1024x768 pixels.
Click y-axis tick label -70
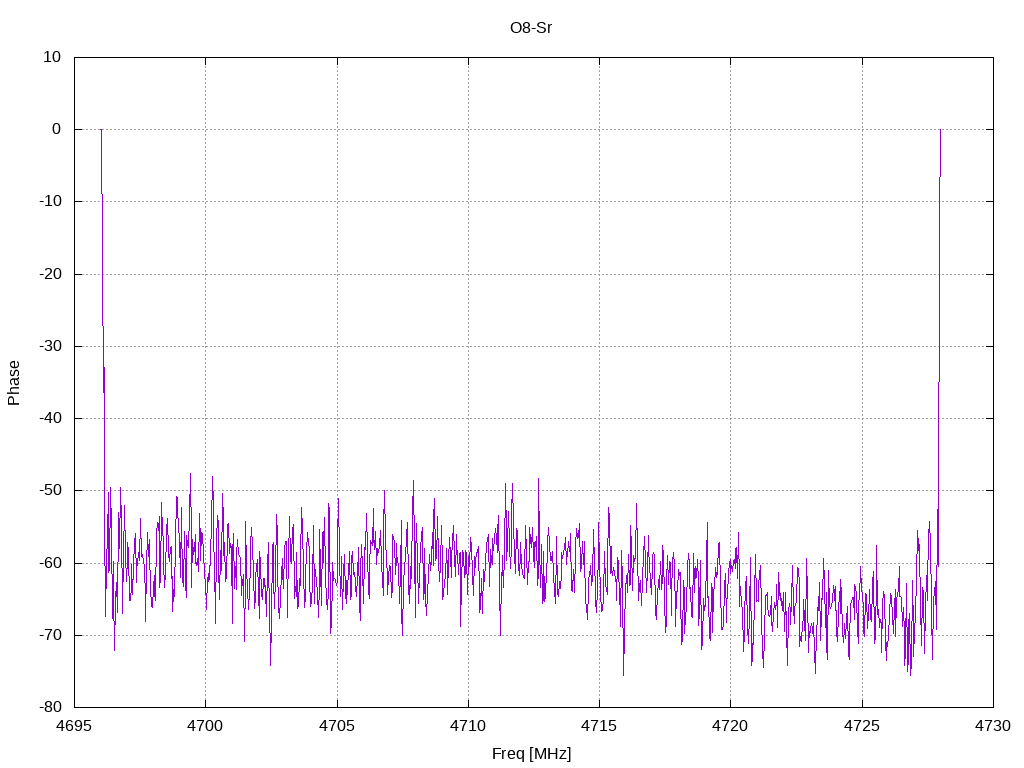coord(50,635)
